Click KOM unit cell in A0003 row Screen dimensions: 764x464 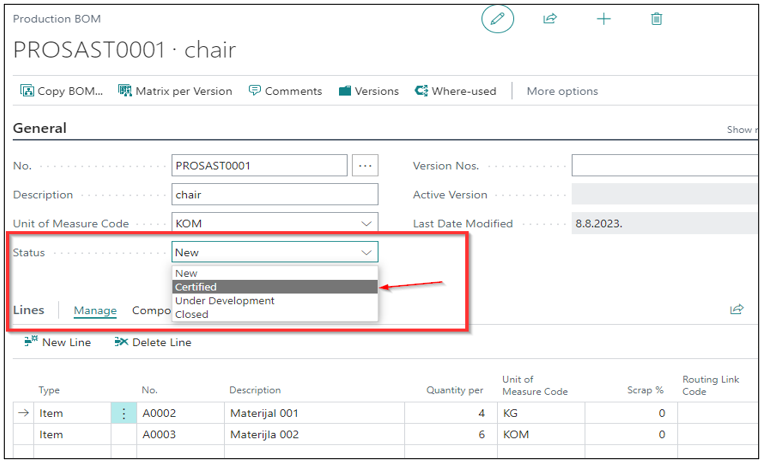pos(541,434)
